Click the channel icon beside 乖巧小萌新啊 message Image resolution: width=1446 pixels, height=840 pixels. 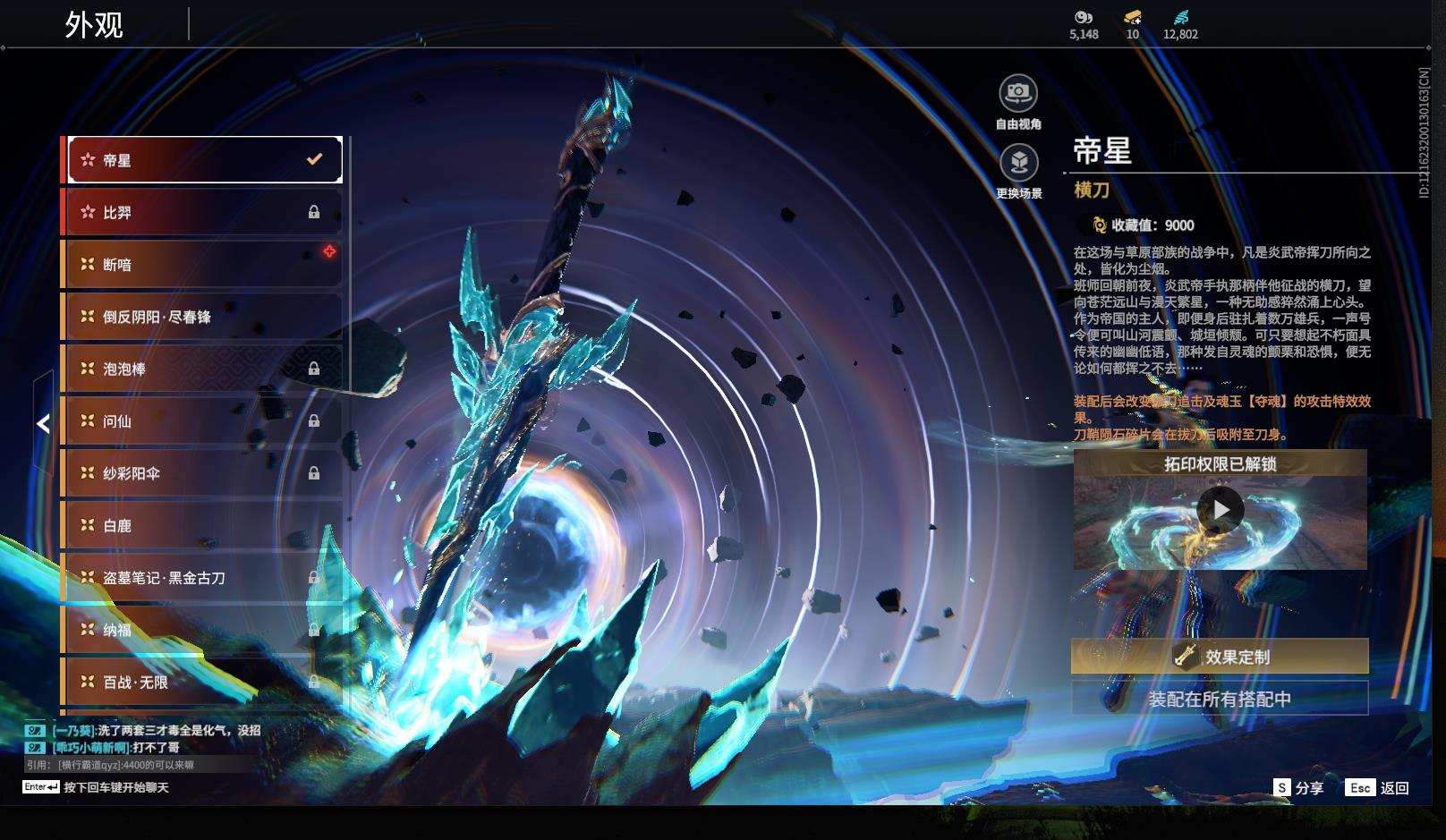coord(35,747)
